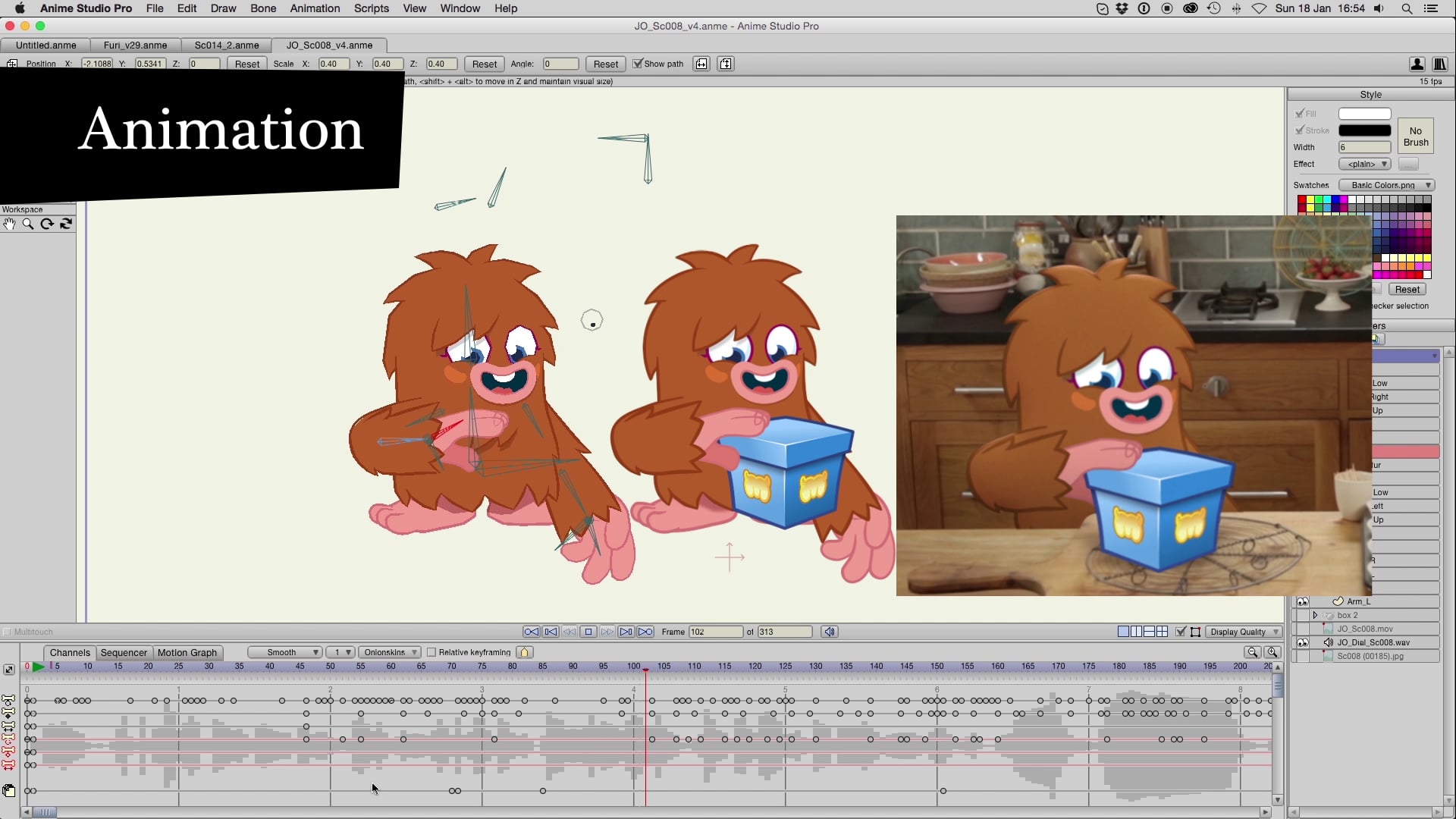Image resolution: width=1456 pixels, height=819 pixels.
Task: Click the output frame rectangle icon
Action: pyautogui.click(x=1195, y=632)
